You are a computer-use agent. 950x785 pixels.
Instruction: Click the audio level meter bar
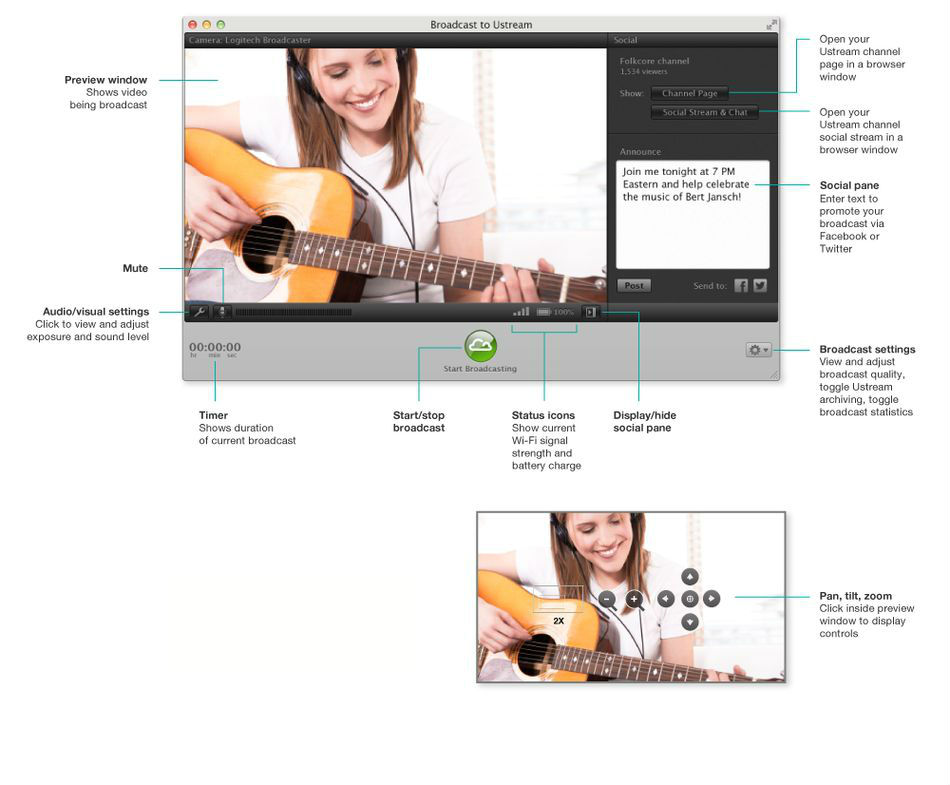pos(293,312)
